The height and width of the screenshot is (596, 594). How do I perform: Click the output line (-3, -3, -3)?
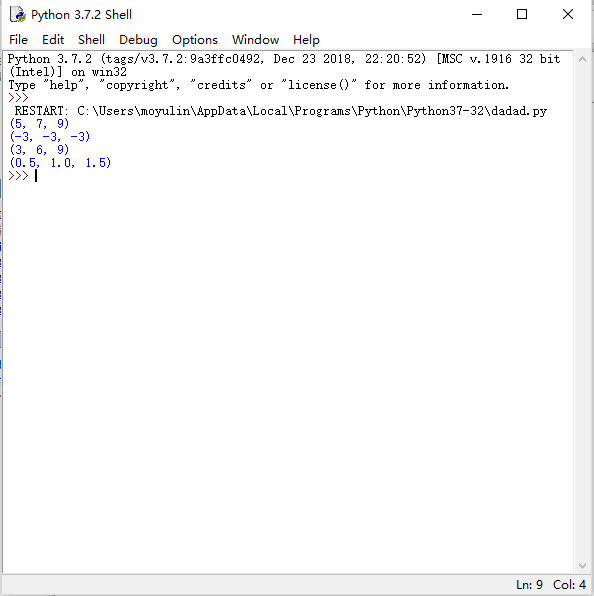click(x=50, y=136)
